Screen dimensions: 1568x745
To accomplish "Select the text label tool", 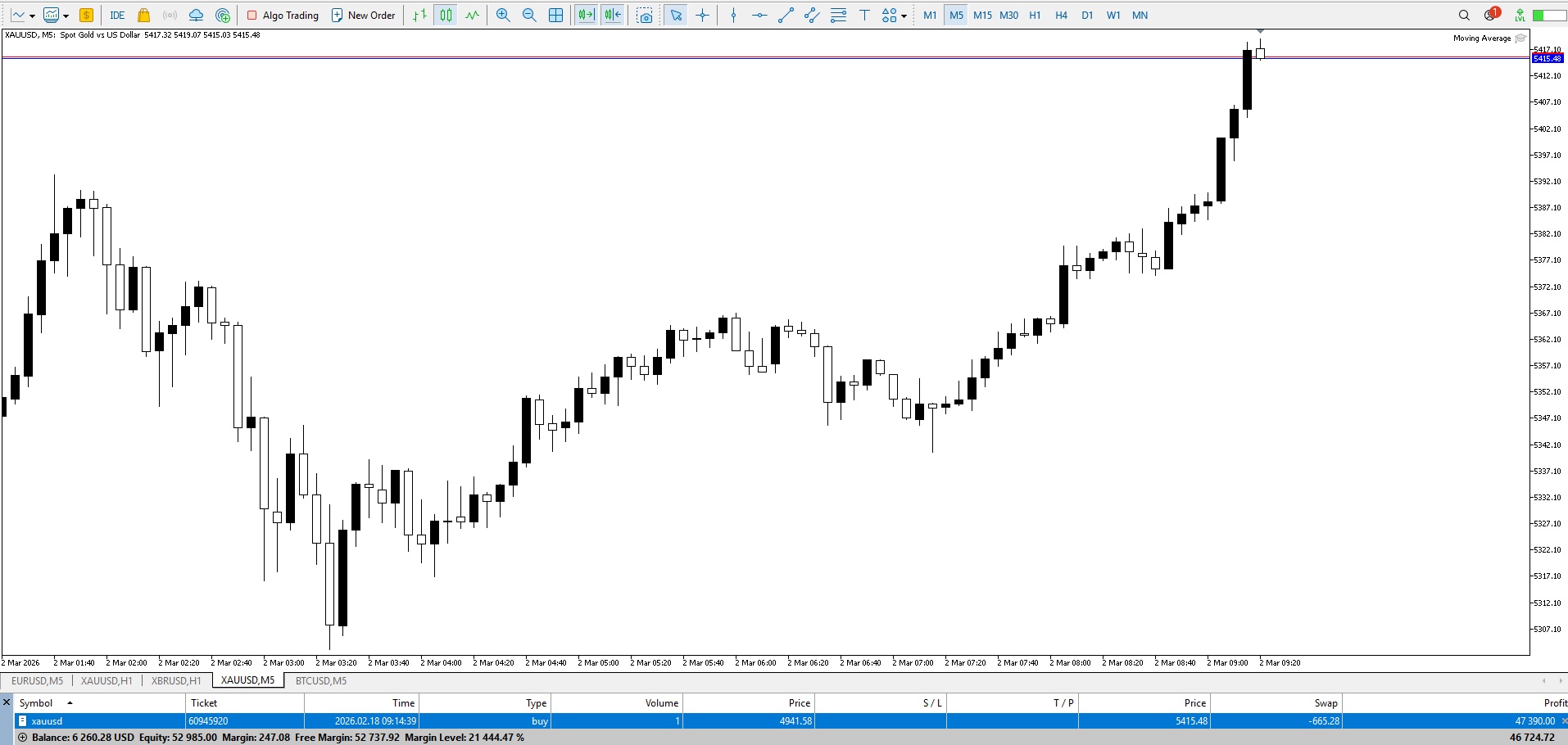I will (864, 15).
